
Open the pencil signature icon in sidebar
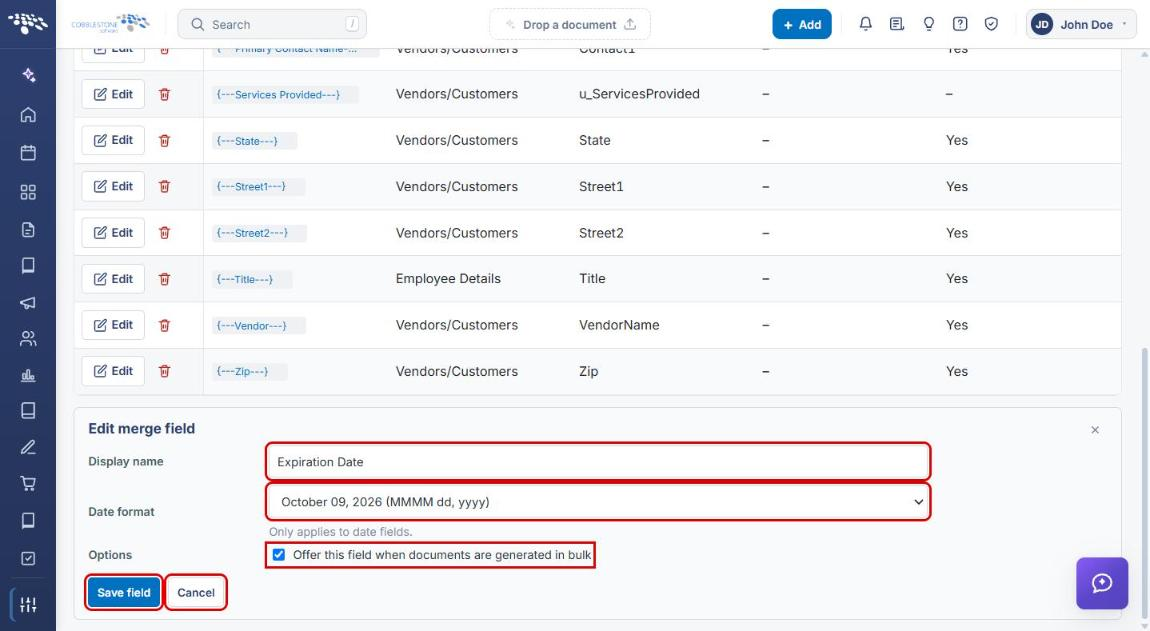click(28, 447)
